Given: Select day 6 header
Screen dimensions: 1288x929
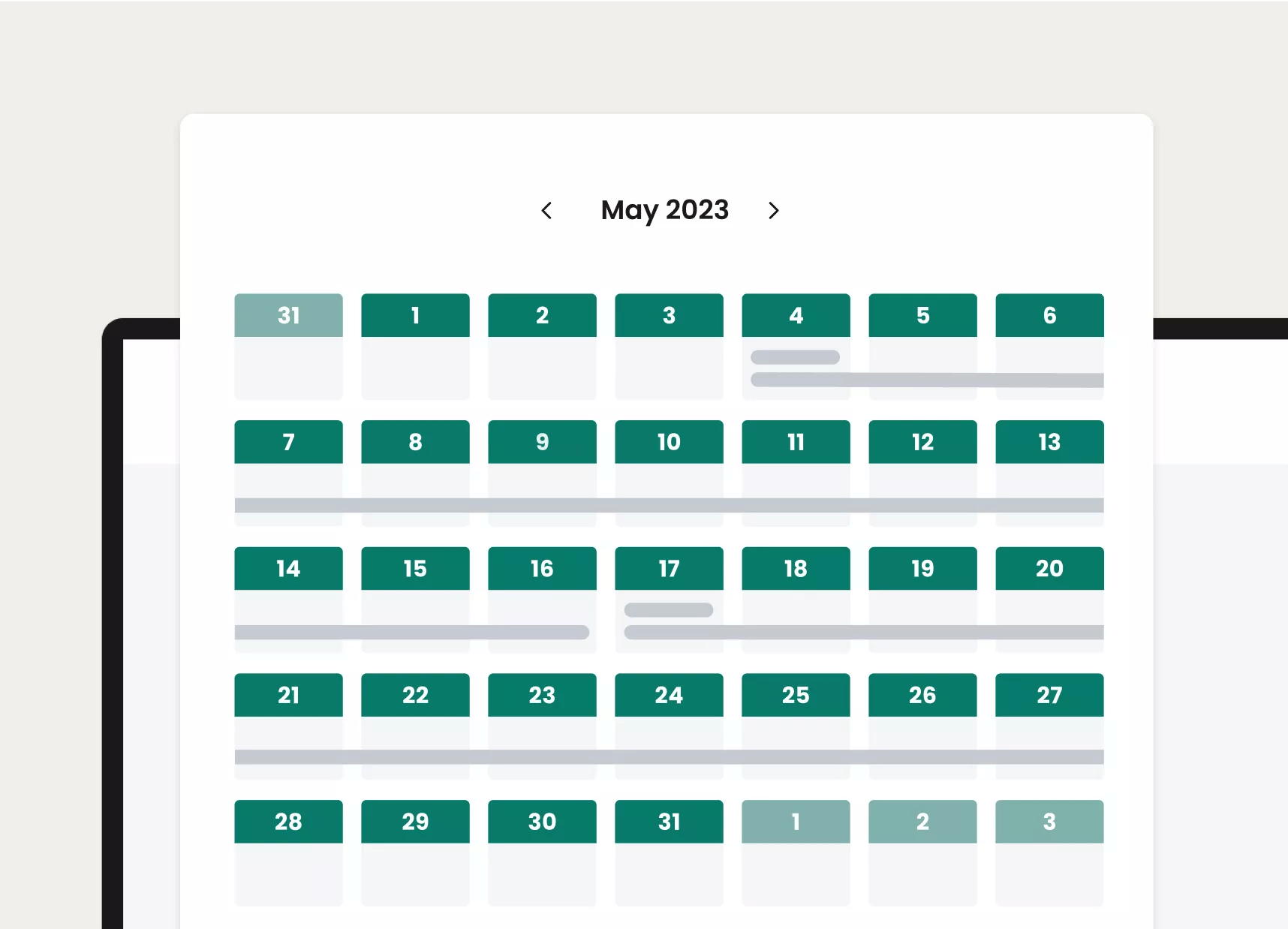Looking at the screenshot, I should (x=1049, y=316).
